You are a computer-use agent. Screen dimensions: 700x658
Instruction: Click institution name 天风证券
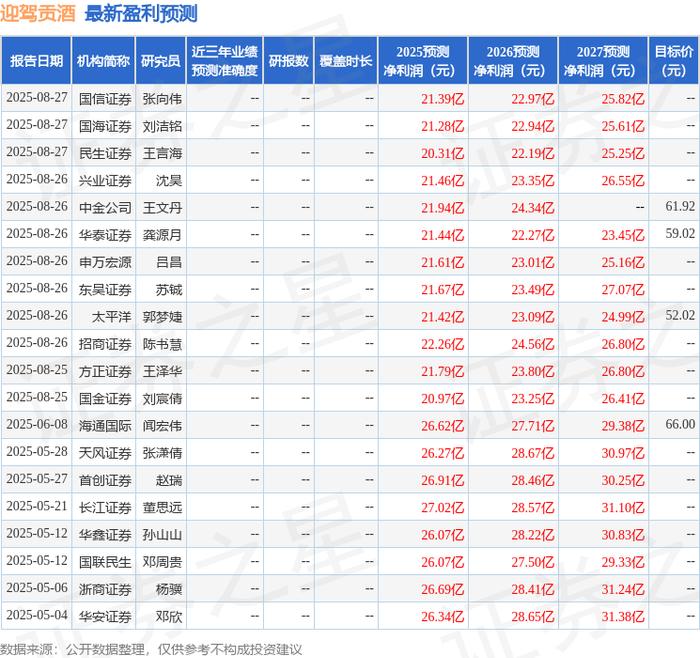click(105, 453)
